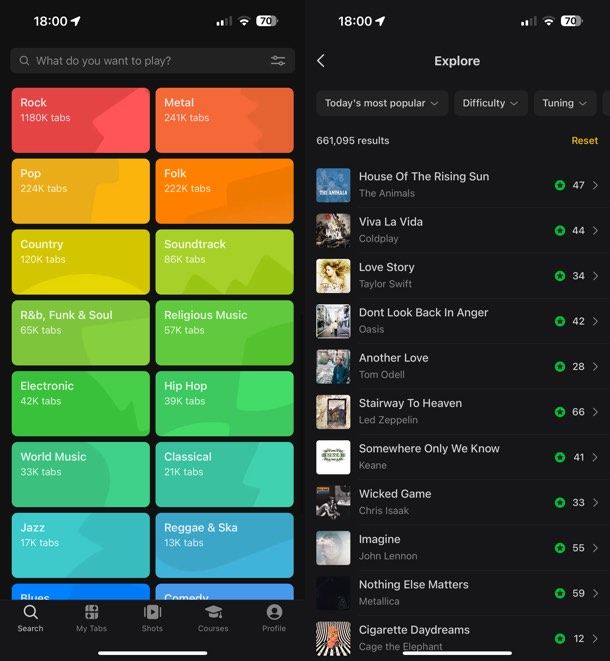Tap The Animals album thumbnail
This screenshot has width=610, height=661.
[333, 185]
